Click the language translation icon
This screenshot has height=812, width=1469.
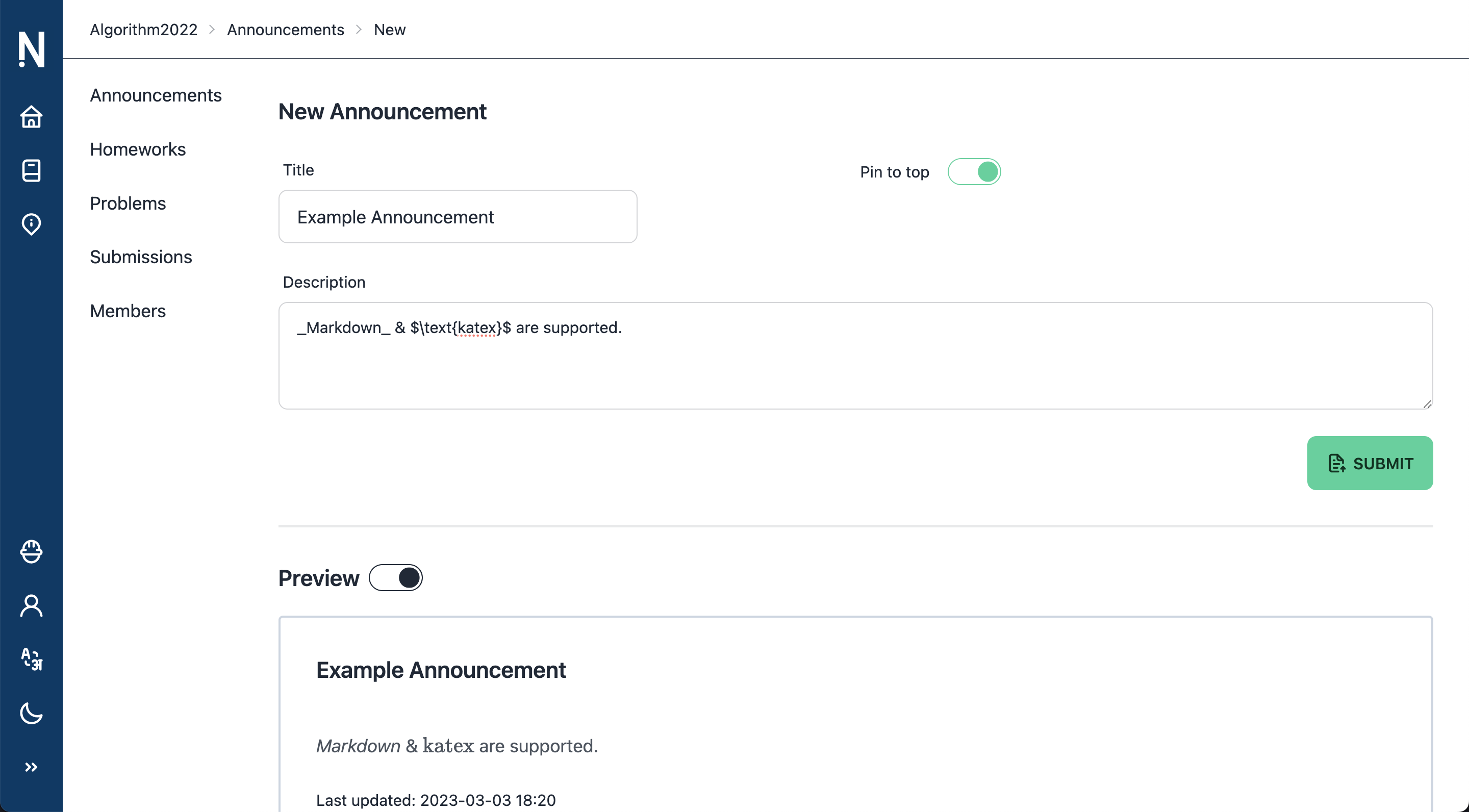31,659
